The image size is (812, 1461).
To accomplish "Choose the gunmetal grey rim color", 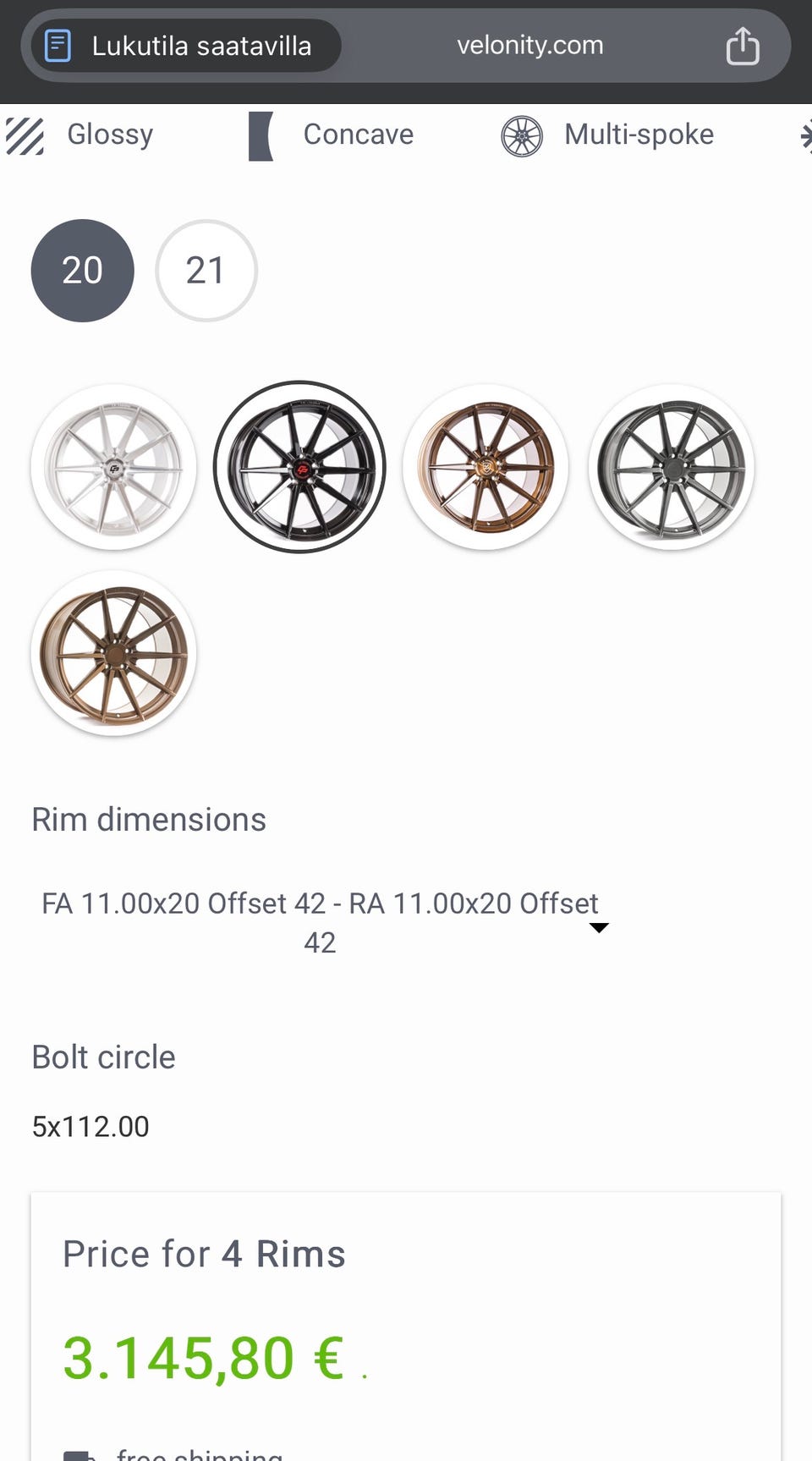I will pyautogui.click(x=672, y=467).
